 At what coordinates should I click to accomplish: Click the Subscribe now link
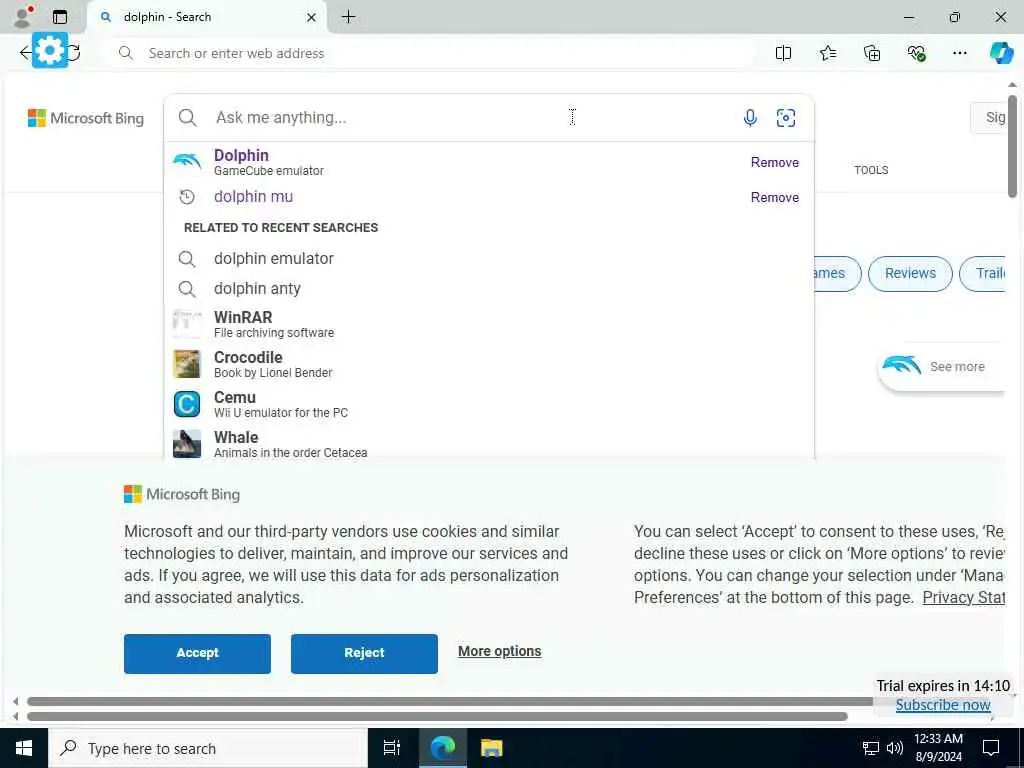point(943,705)
